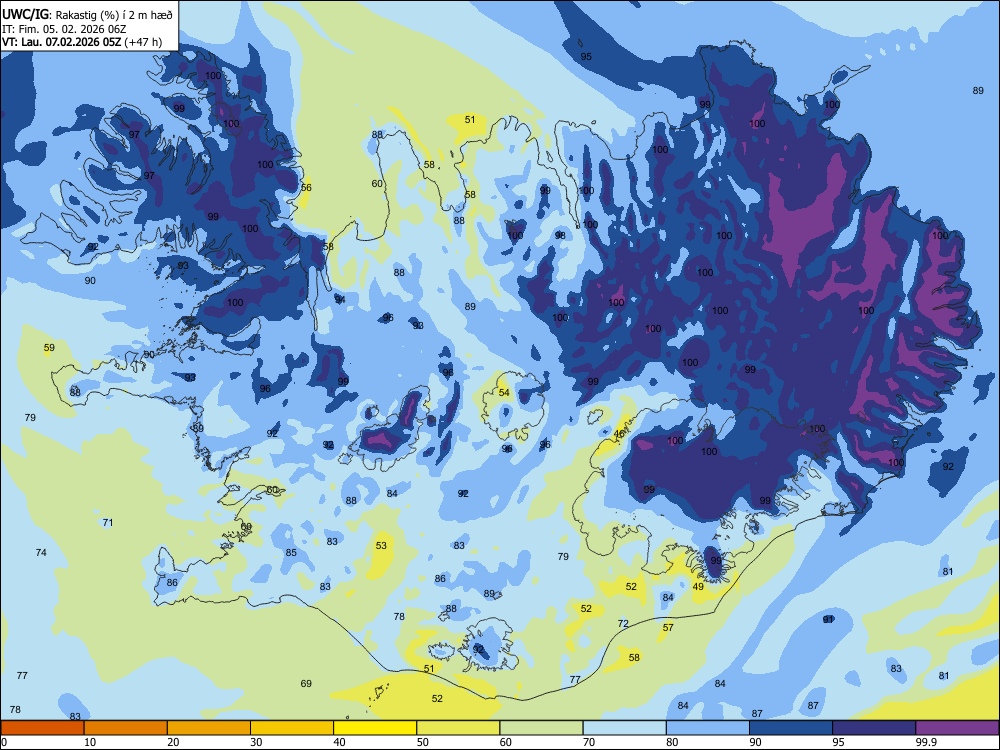Click the 90–95 dark blue legend swatch
This screenshot has width=1000, height=750.
[791, 728]
